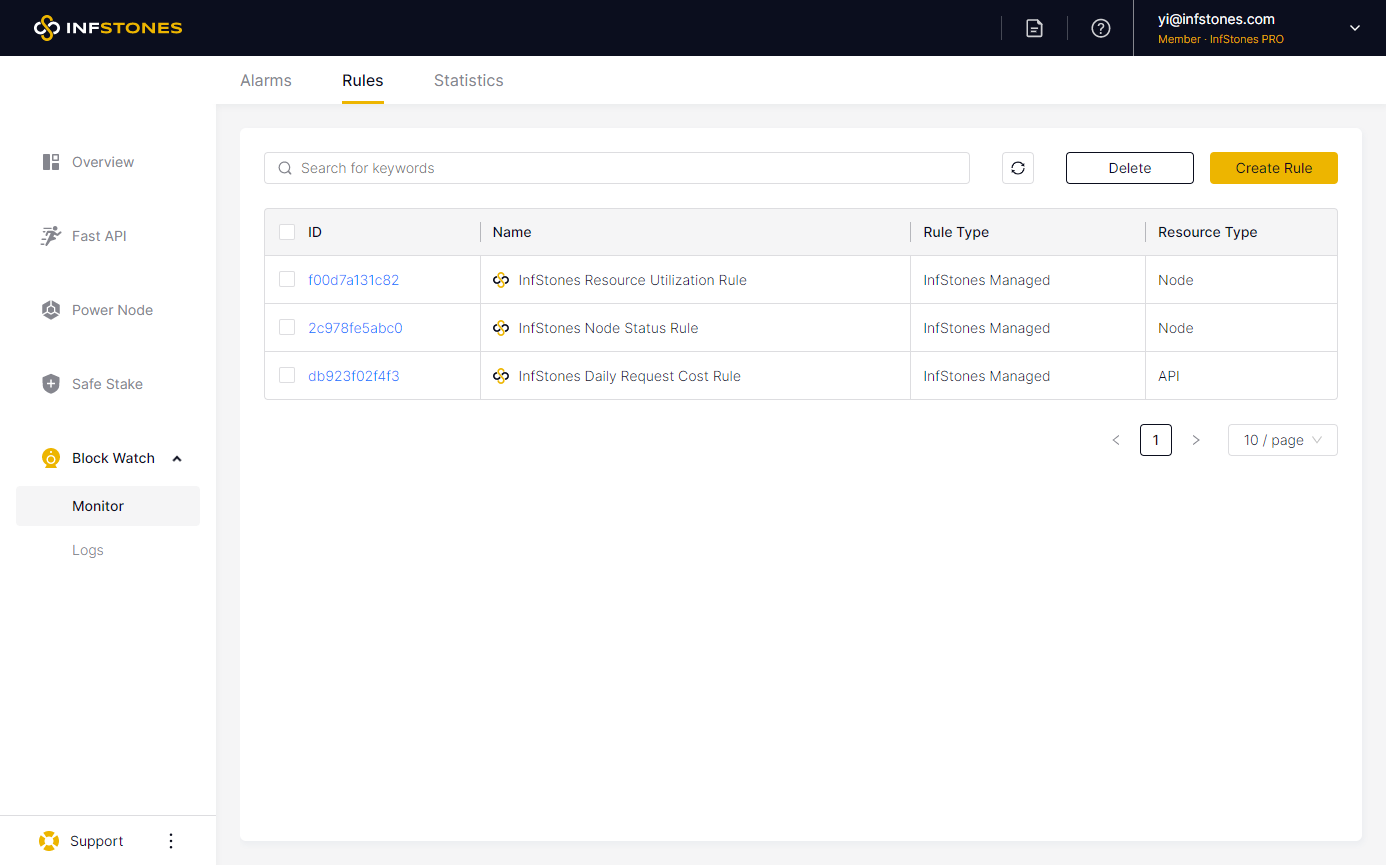This screenshot has height=865, width=1386.
Task: Switch to the Statistics tab
Action: [468, 80]
